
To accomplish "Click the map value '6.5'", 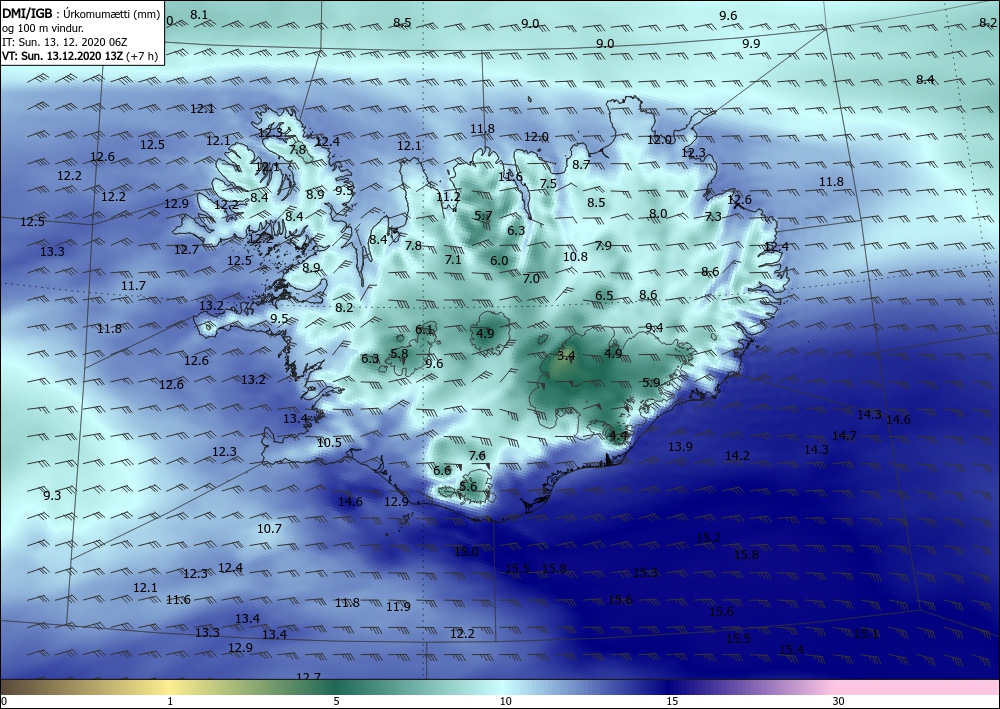I will [604, 295].
